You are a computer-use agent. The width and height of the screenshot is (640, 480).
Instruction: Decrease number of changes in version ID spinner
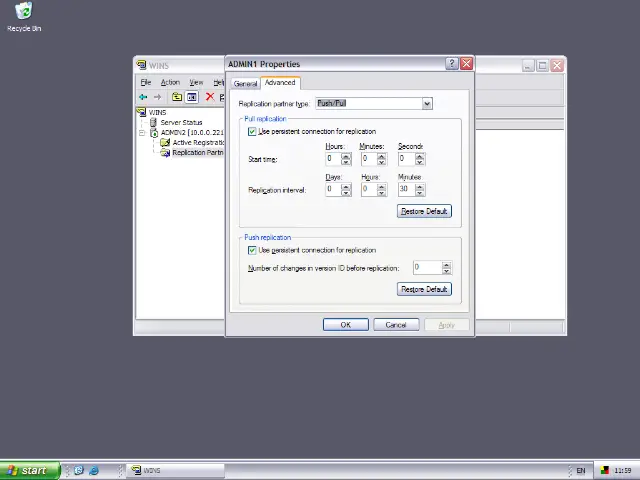pyautogui.click(x=447, y=271)
